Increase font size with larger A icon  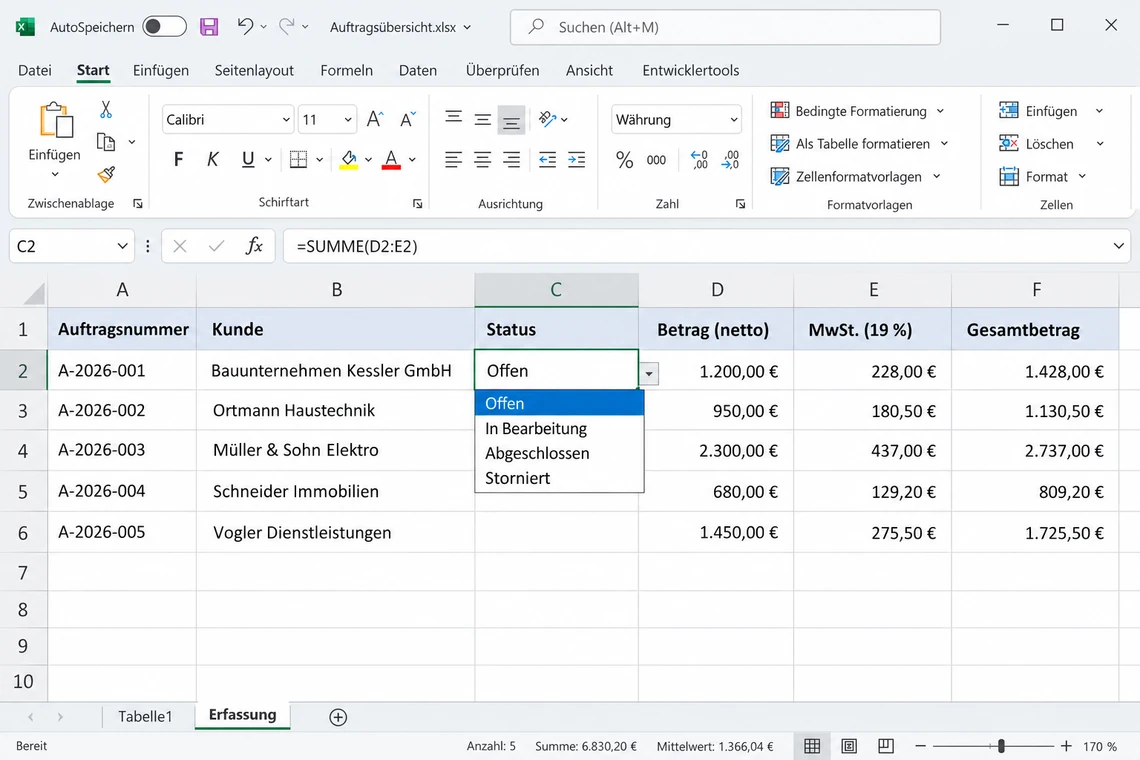[x=375, y=119]
